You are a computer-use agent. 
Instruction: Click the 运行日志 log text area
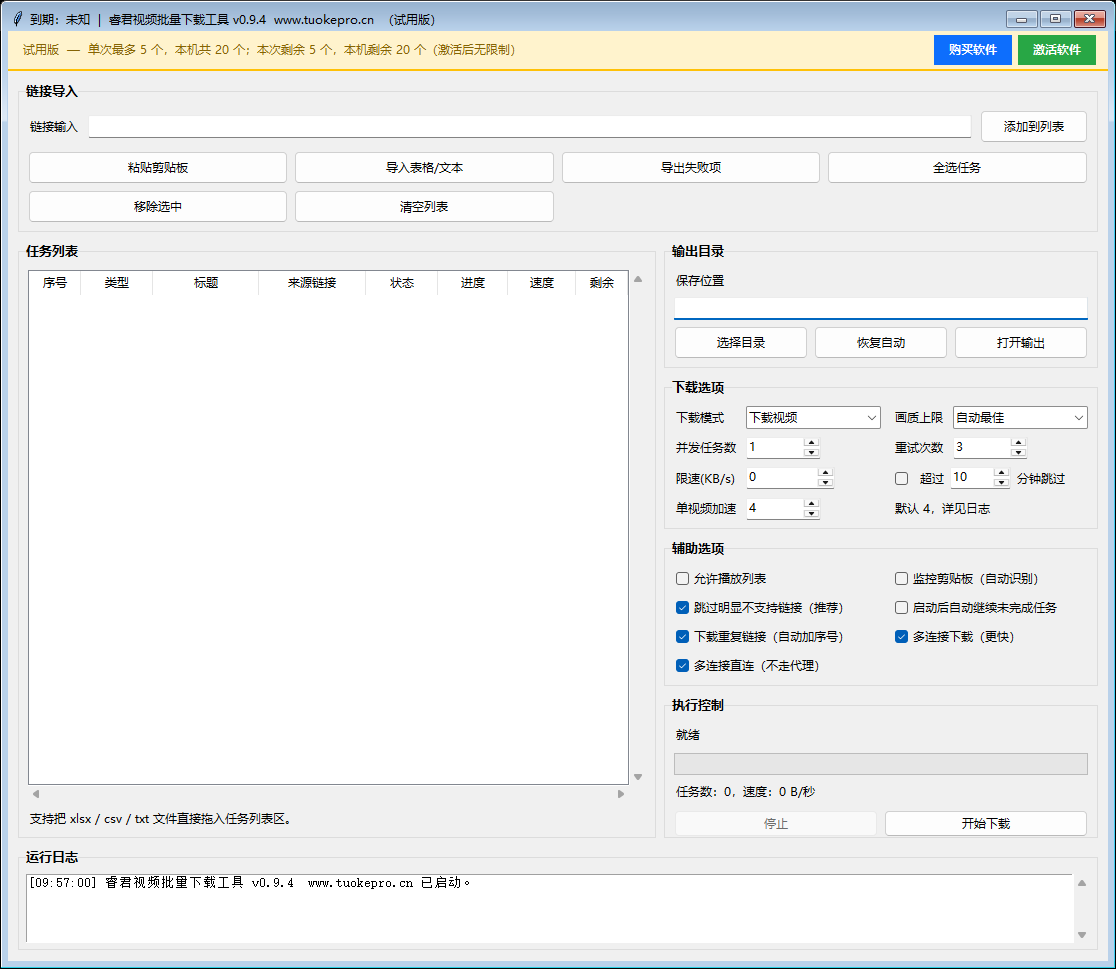point(549,908)
